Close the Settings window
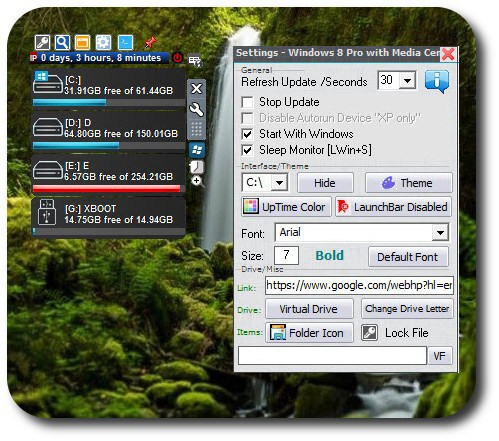This screenshot has width=499, height=441. click(x=448, y=54)
